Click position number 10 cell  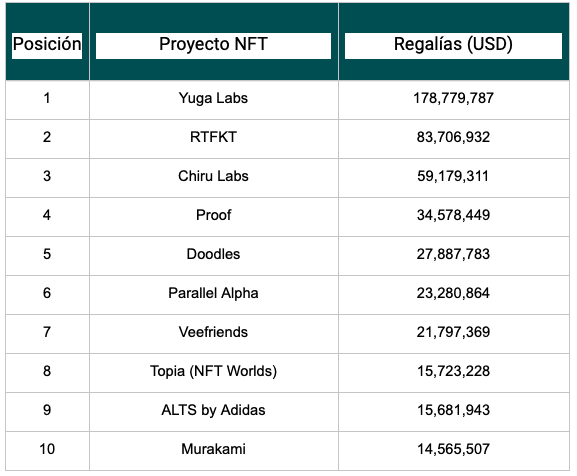click(47, 451)
